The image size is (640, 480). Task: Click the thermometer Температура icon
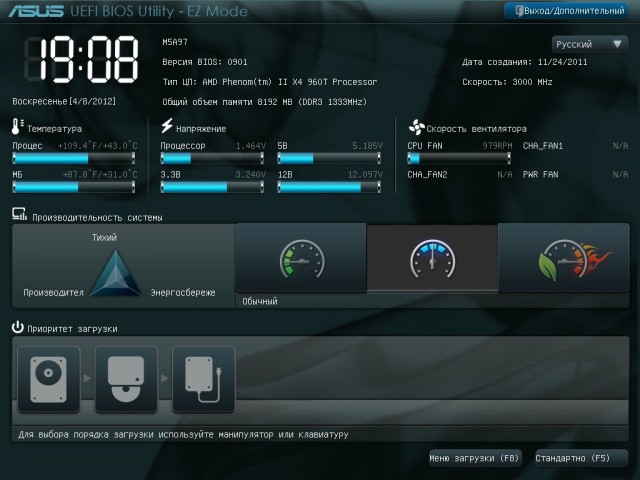pyautogui.click(x=17, y=127)
